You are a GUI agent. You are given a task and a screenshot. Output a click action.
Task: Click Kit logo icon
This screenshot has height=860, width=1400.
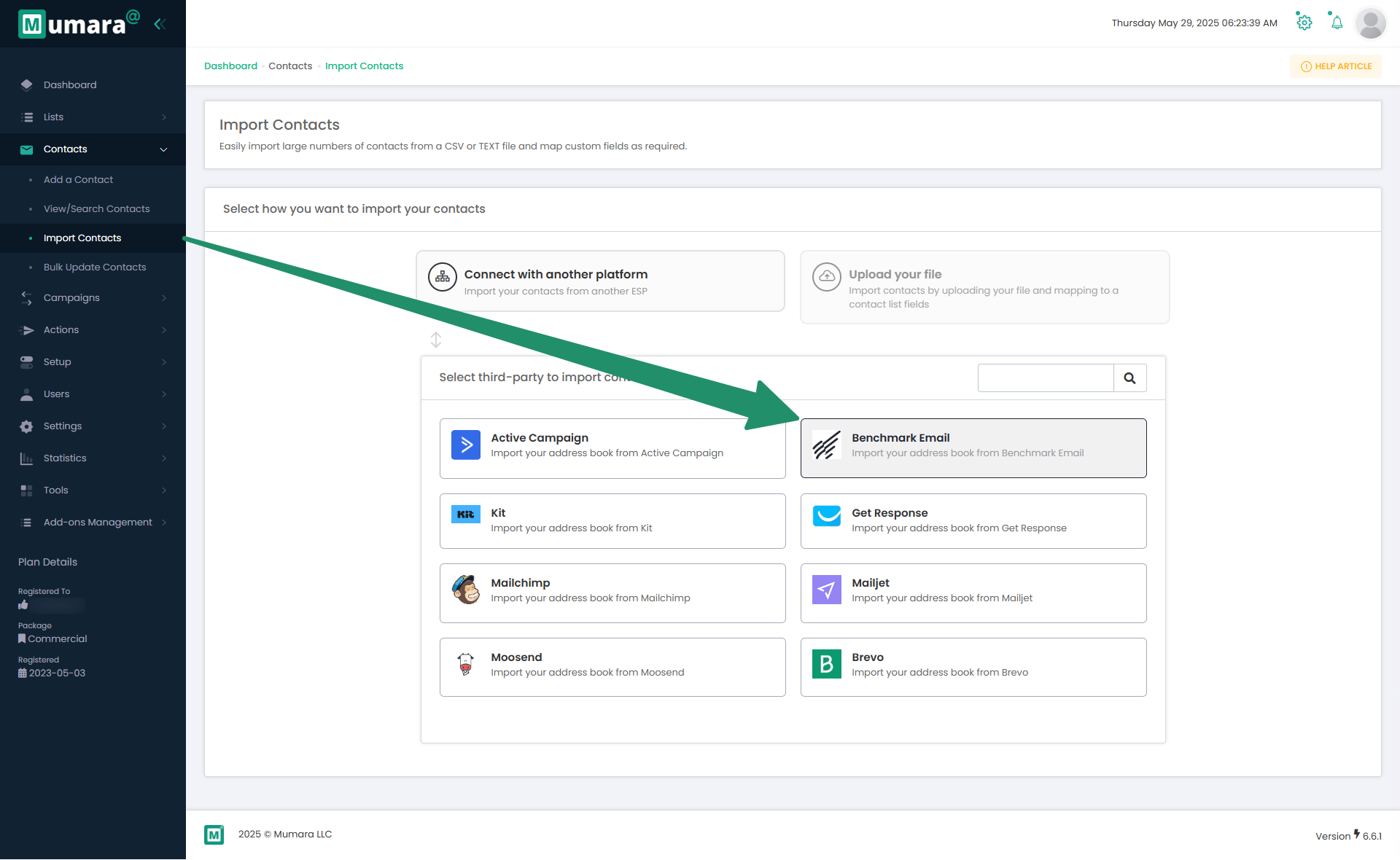point(466,514)
